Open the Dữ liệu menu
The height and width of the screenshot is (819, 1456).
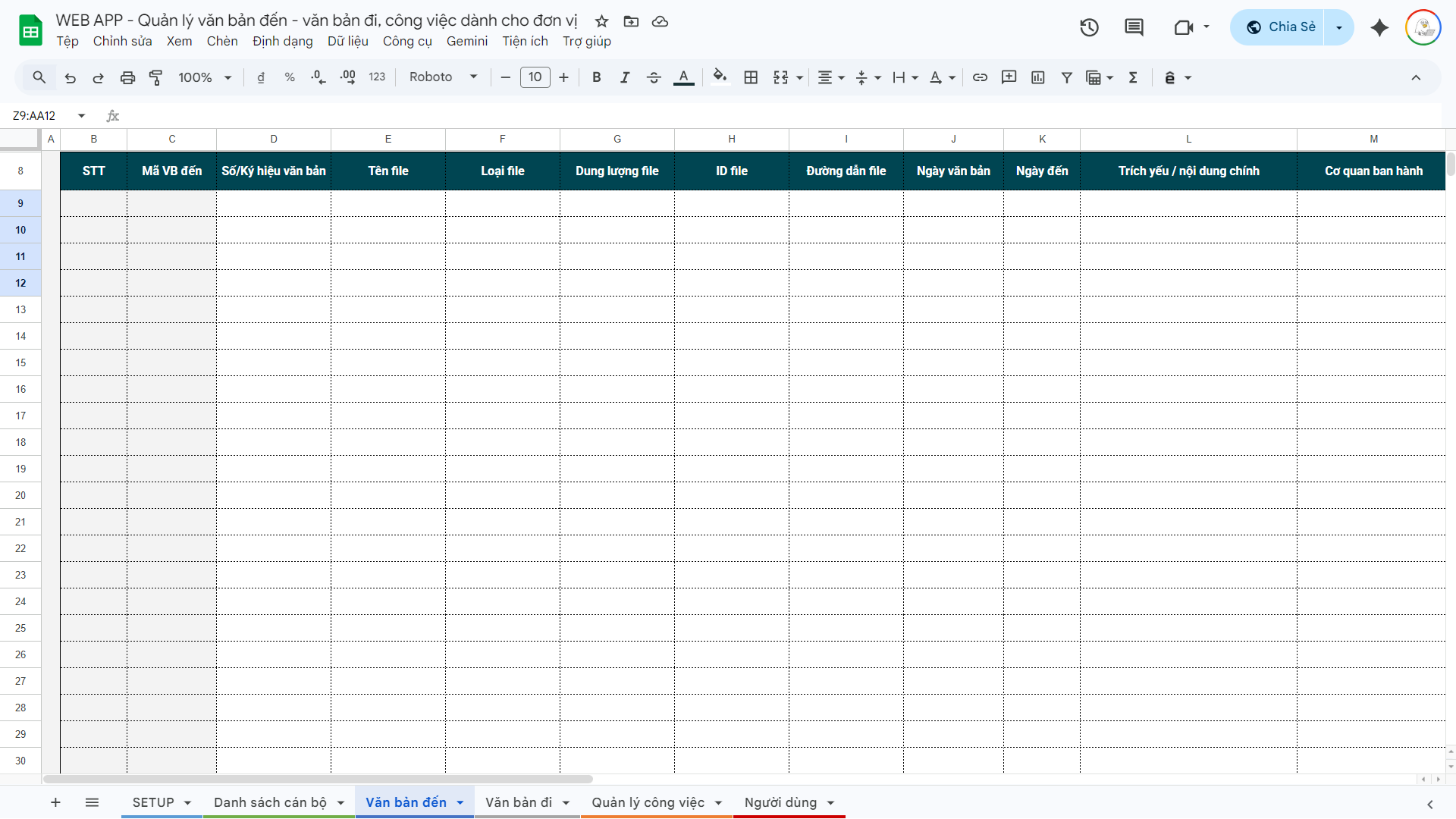point(347,41)
